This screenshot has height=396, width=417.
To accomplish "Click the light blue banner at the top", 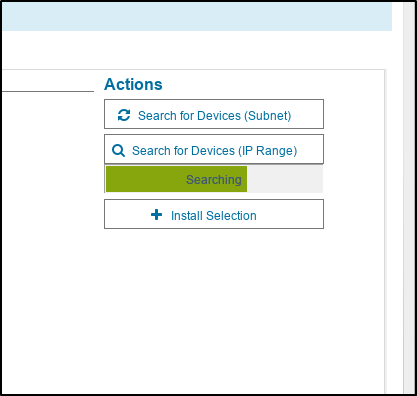I will 197,17.
